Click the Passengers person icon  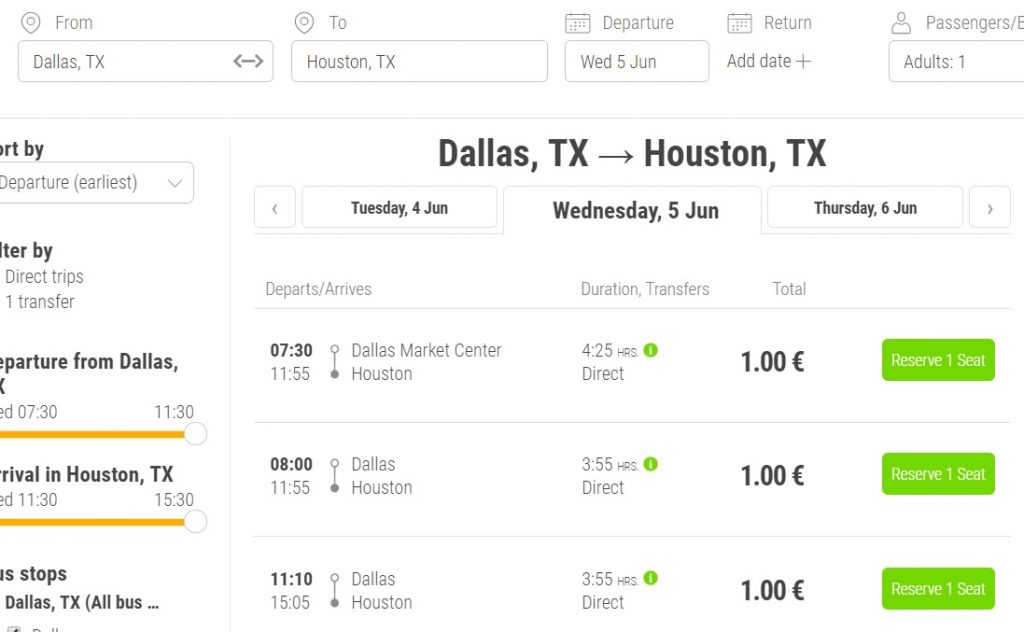(901, 22)
